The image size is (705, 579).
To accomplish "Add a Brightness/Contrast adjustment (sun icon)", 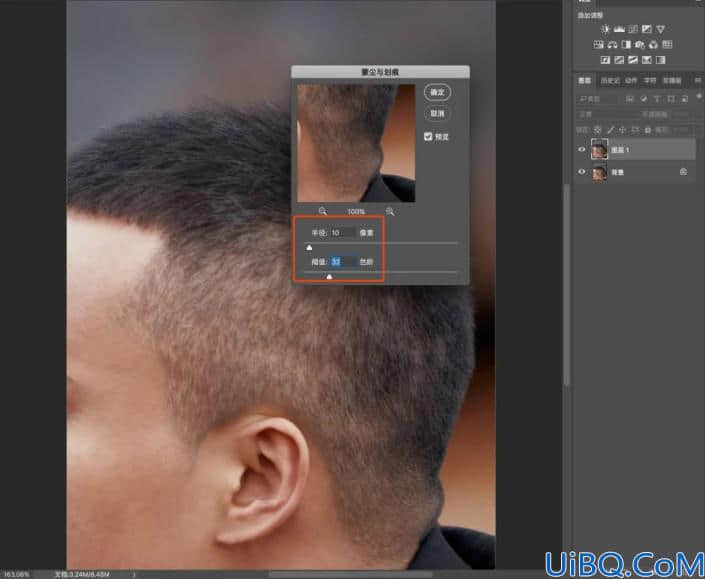I will 605,29.
